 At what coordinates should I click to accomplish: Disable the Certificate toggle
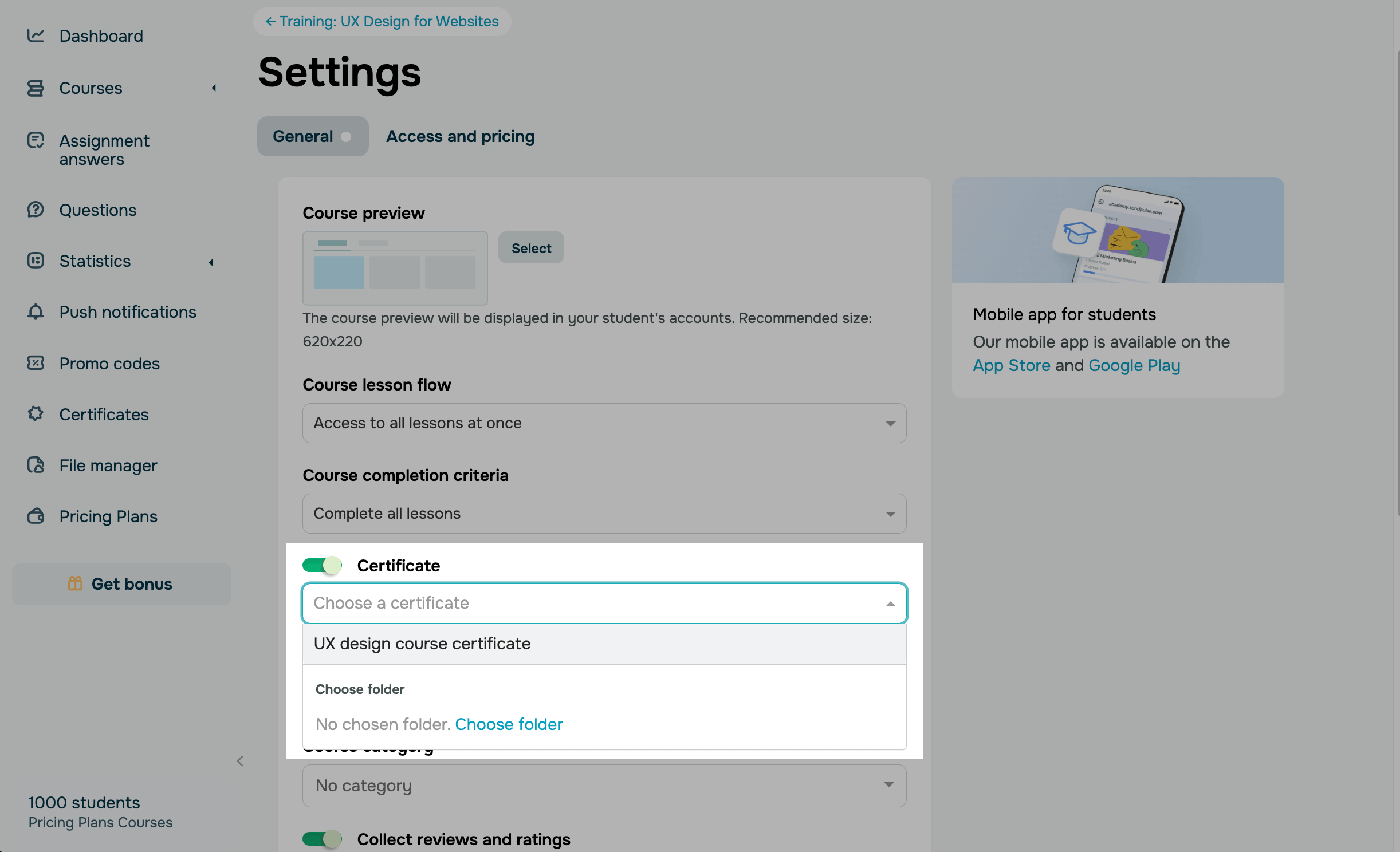(322, 566)
